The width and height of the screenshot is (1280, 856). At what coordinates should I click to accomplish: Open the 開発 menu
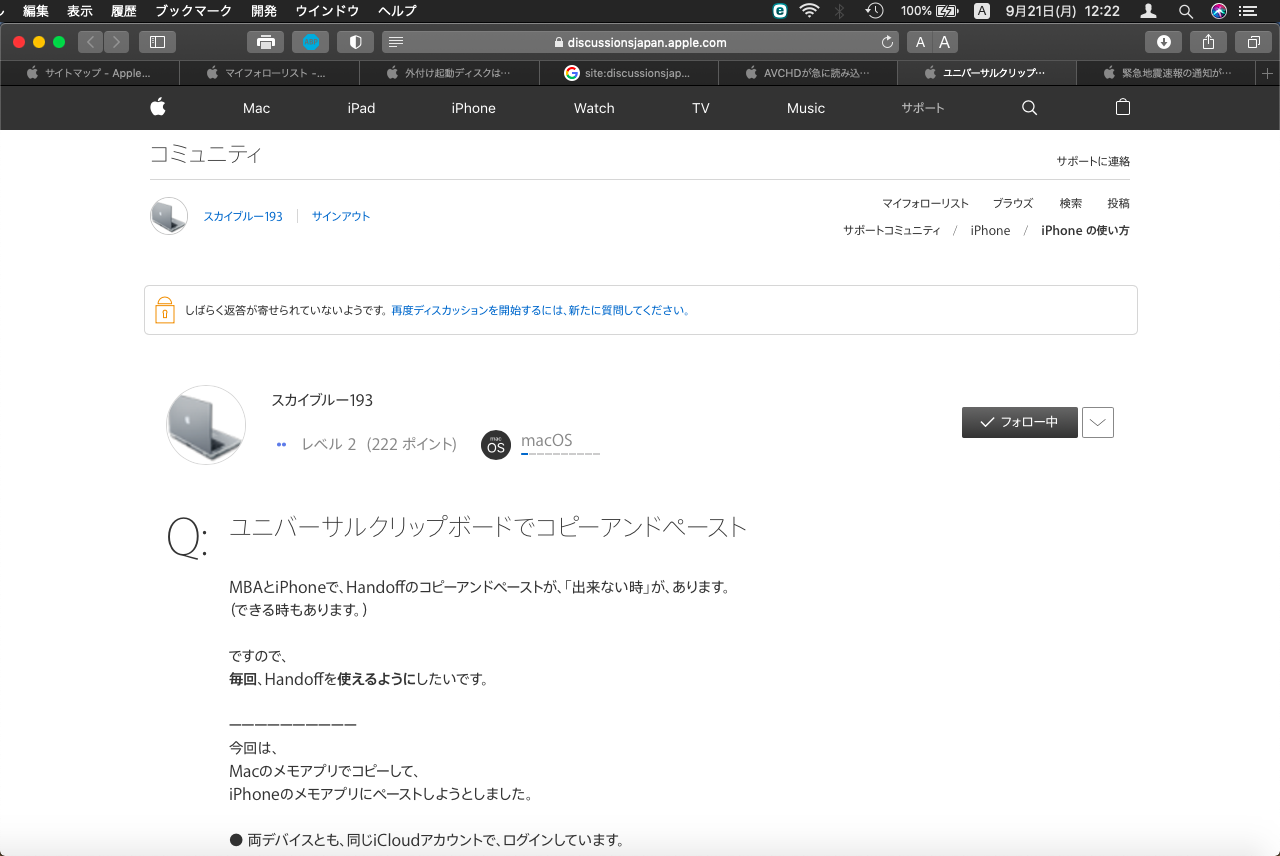[x=264, y=11]
